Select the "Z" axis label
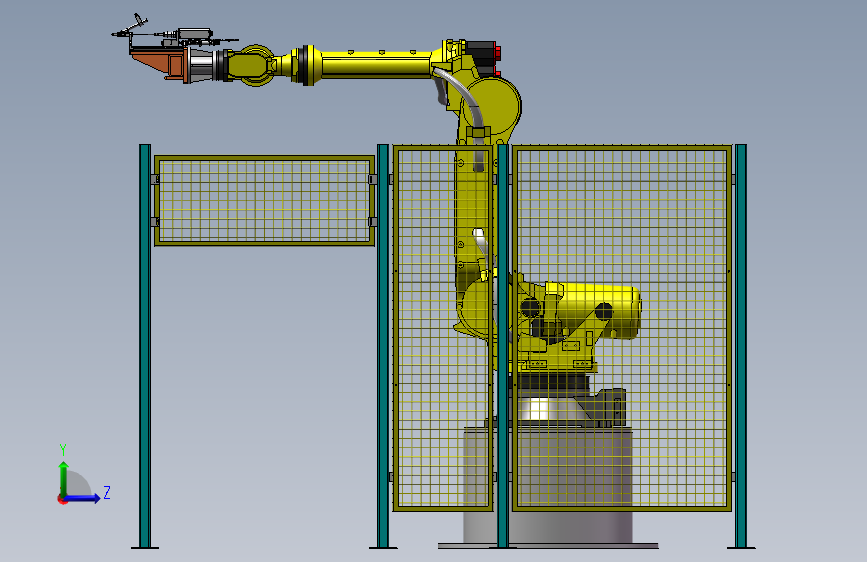 (x=107, y=492)
